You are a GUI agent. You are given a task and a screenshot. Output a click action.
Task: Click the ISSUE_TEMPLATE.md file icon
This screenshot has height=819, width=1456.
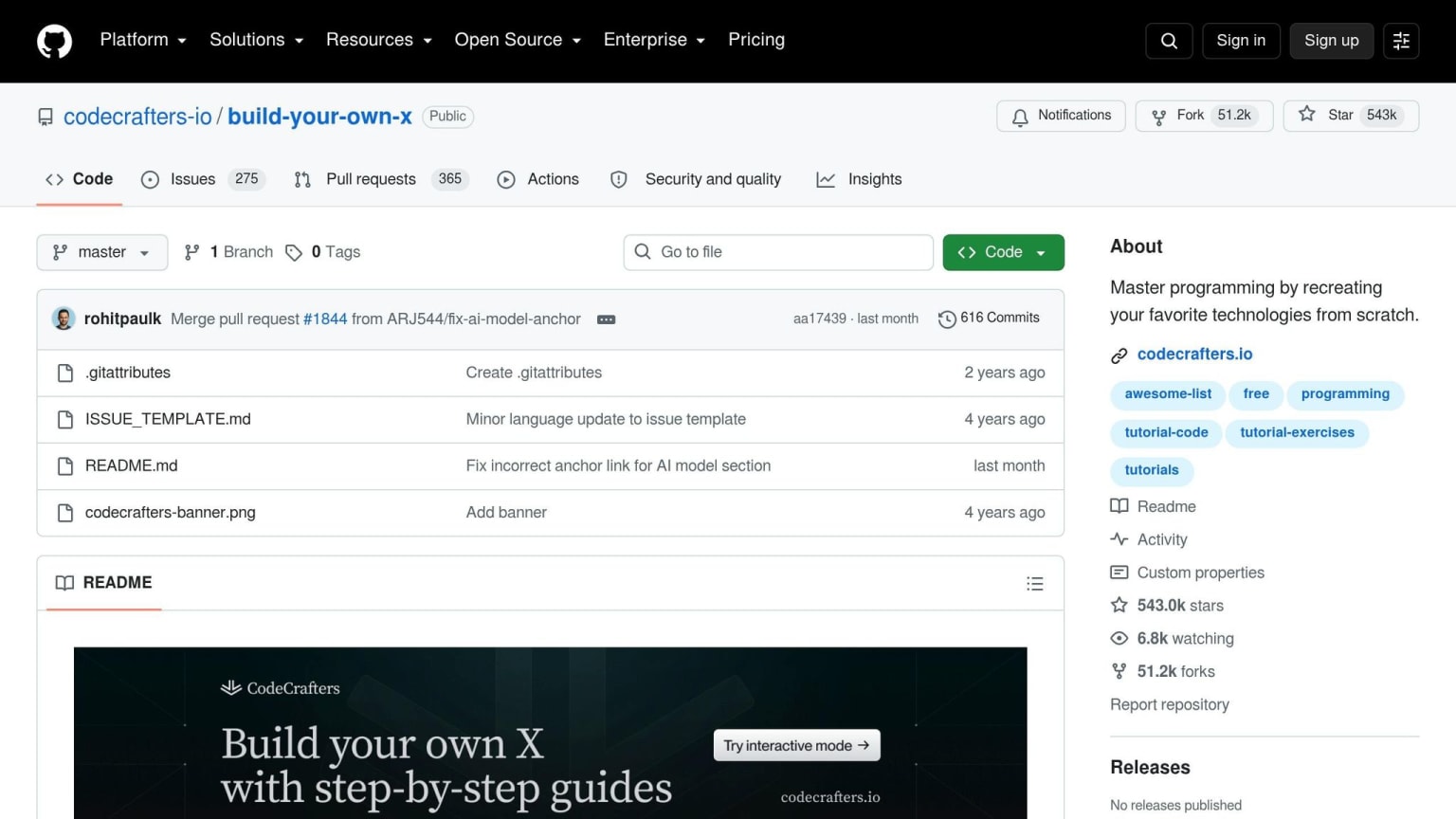point(65,420)
